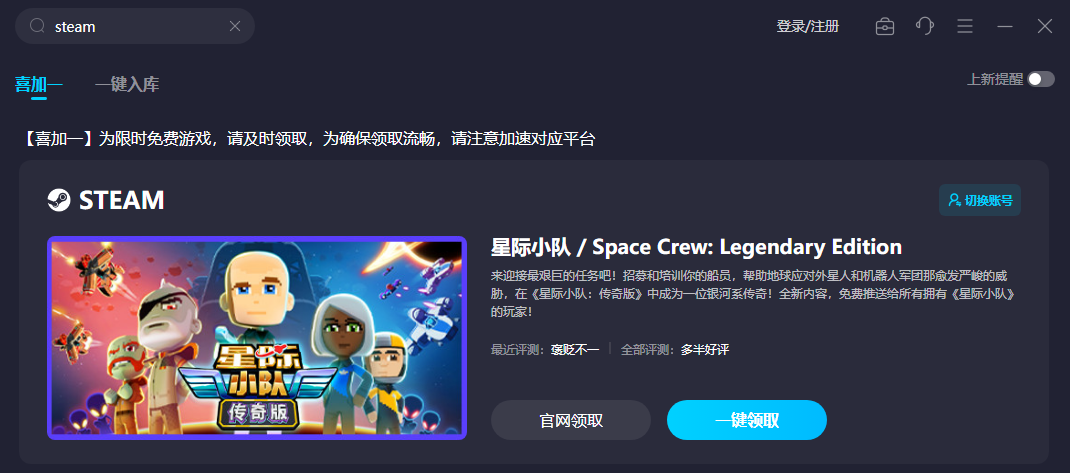Minimize the window
The height and width of the screenshot is (473, 1070).
(x=1004, y=26)
